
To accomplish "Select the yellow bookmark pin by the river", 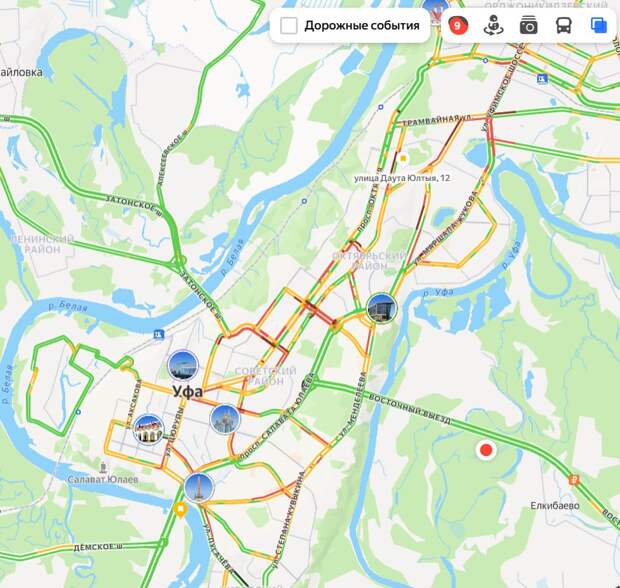I will 180,510.
